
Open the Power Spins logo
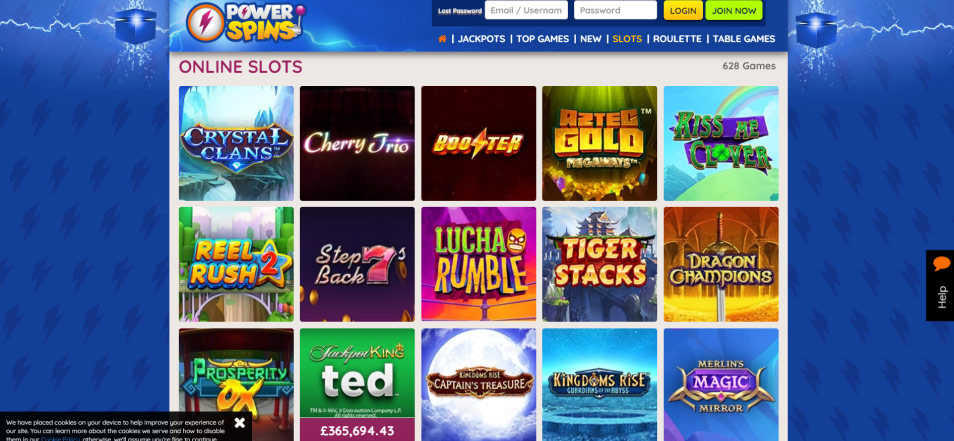246,23
